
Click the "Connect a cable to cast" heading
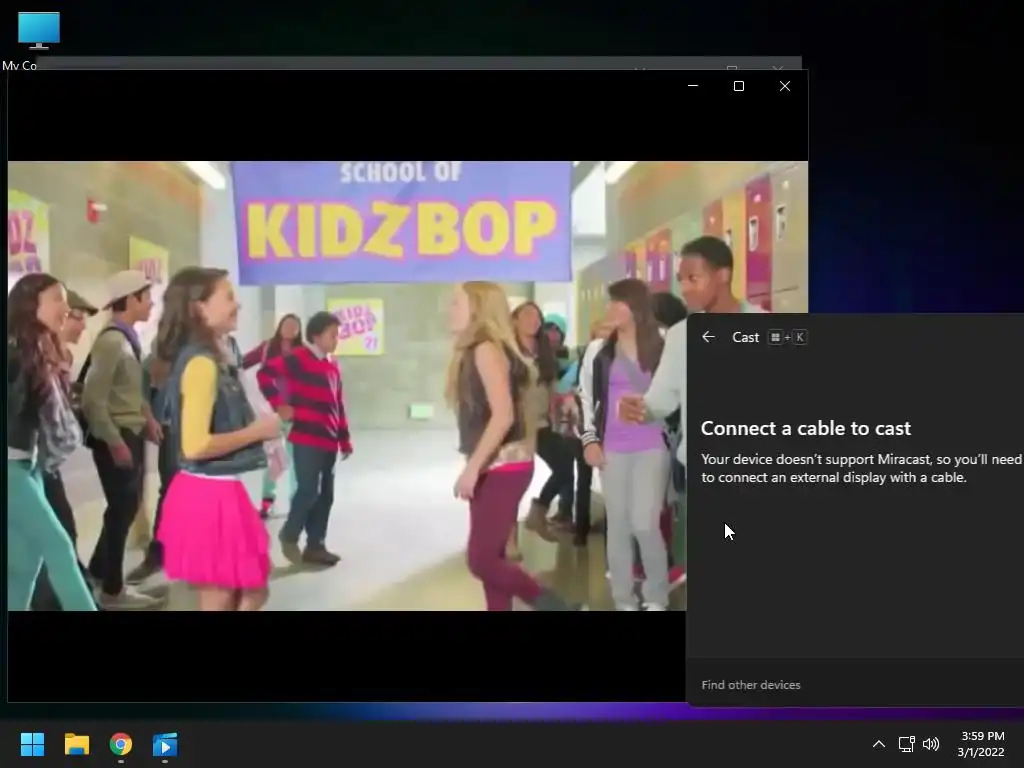[806, 428]
